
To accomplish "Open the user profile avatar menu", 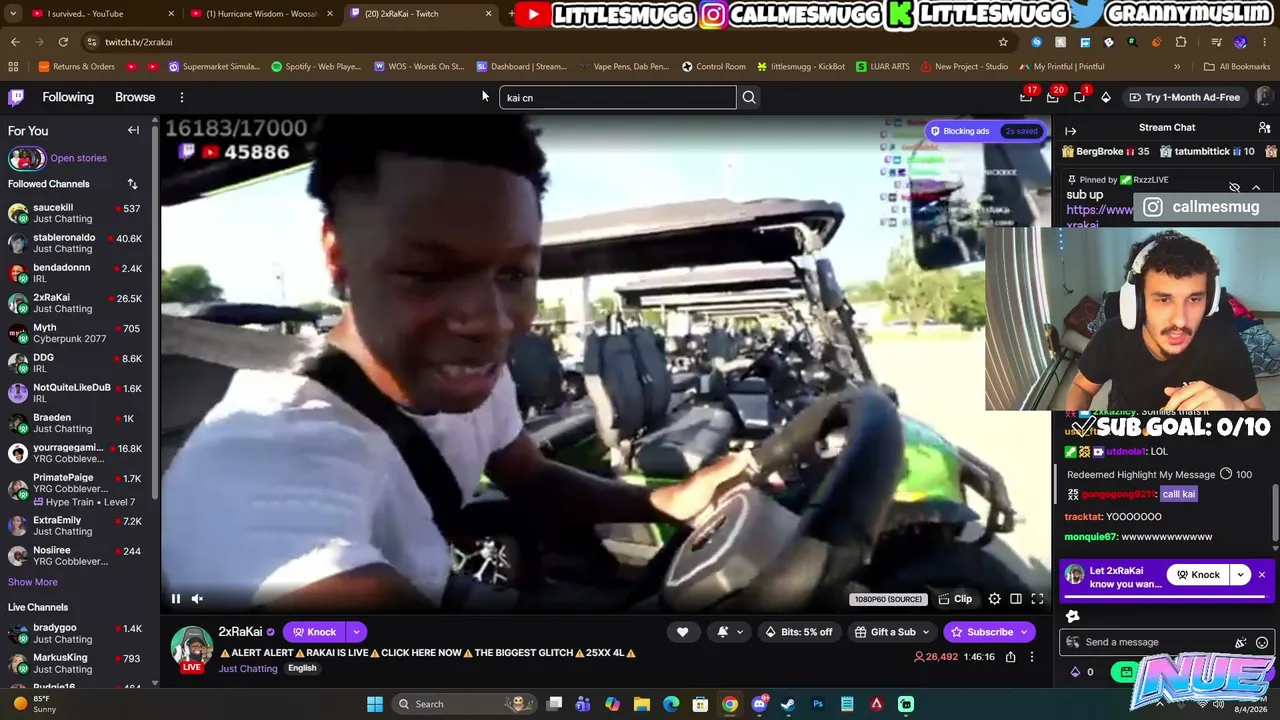I will point(1264,97).
